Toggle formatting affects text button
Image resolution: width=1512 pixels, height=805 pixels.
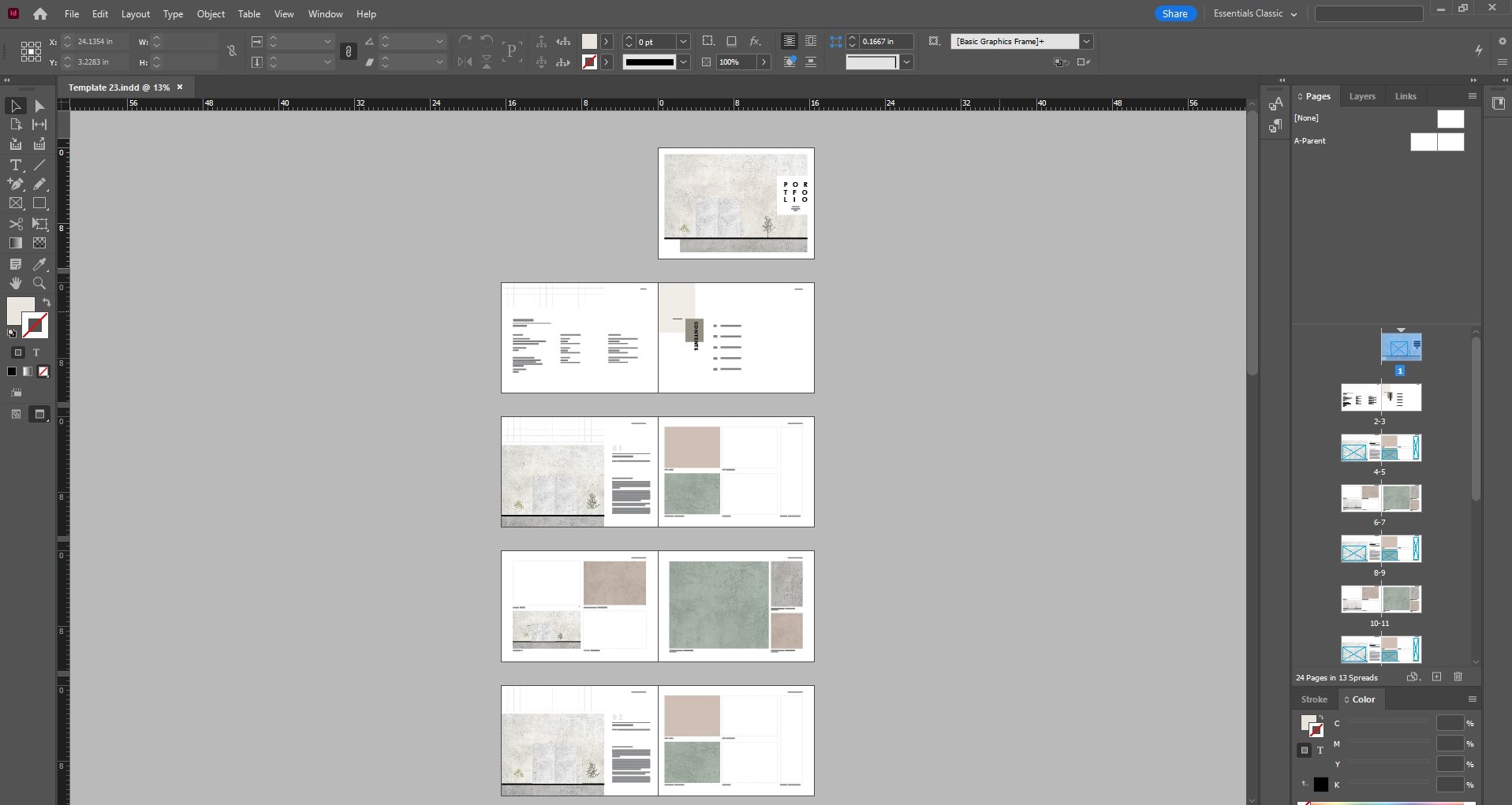35,352
